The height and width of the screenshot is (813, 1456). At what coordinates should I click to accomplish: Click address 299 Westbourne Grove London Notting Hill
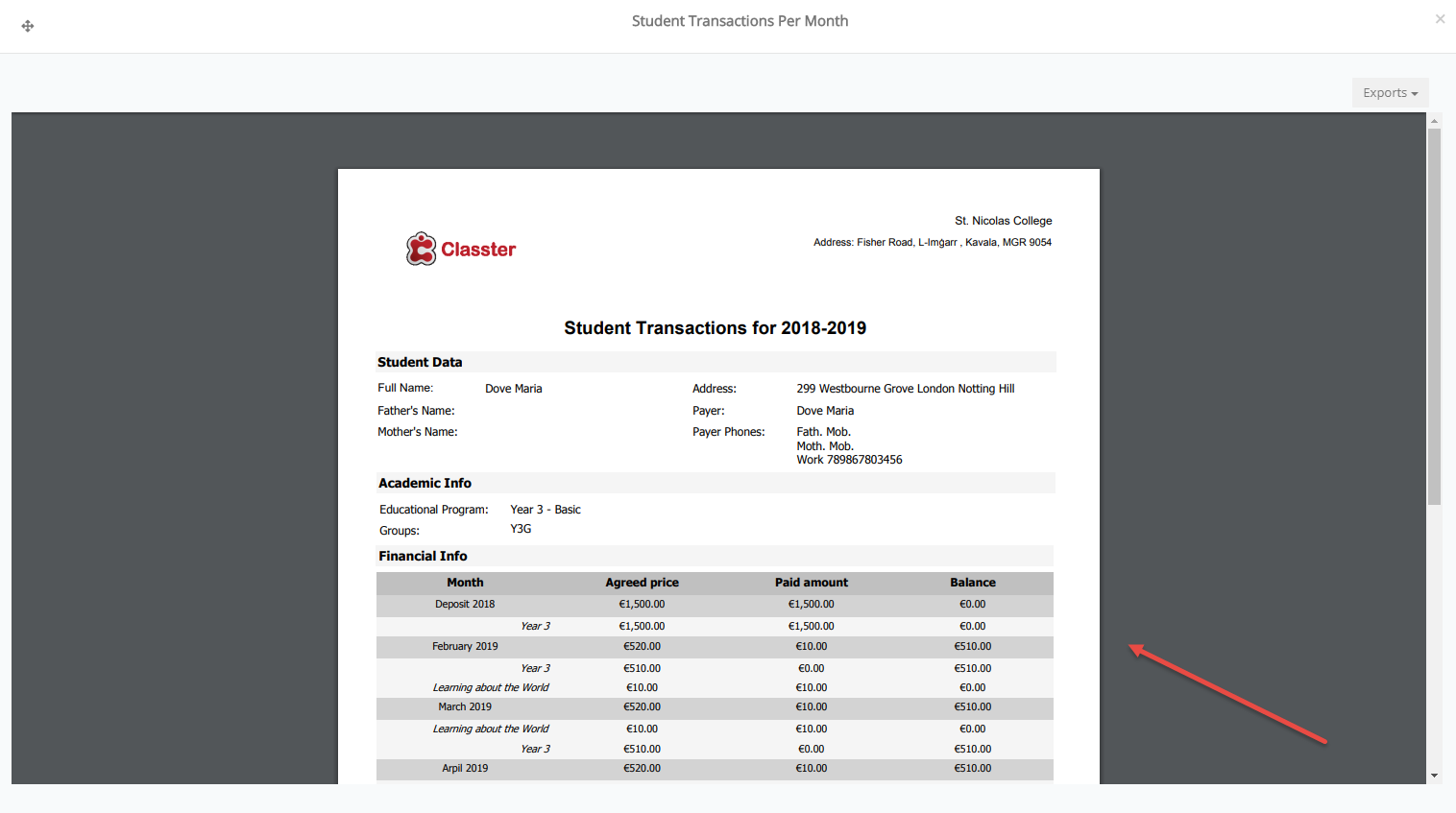906,389
